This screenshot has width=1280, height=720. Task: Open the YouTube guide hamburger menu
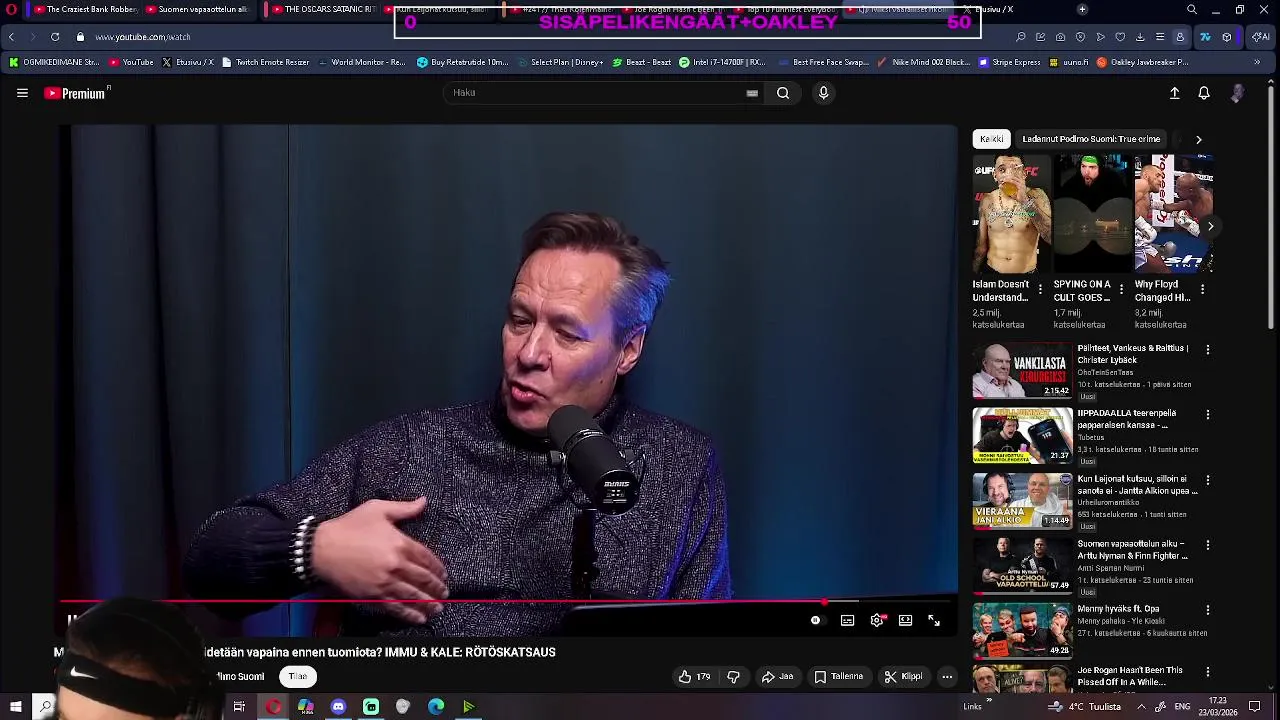22,93
